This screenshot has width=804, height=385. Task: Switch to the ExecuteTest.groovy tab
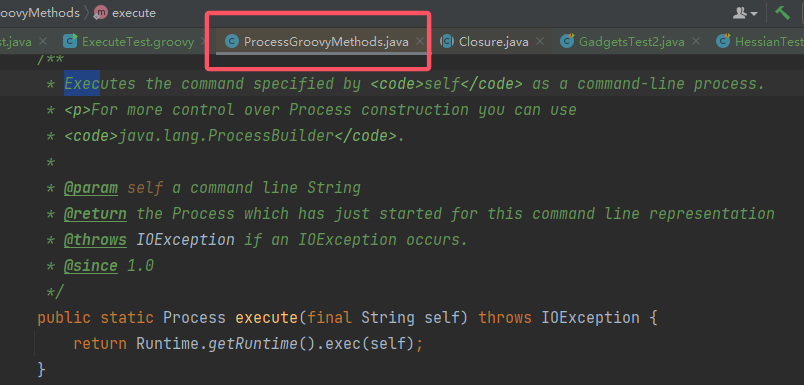point(138,42)
